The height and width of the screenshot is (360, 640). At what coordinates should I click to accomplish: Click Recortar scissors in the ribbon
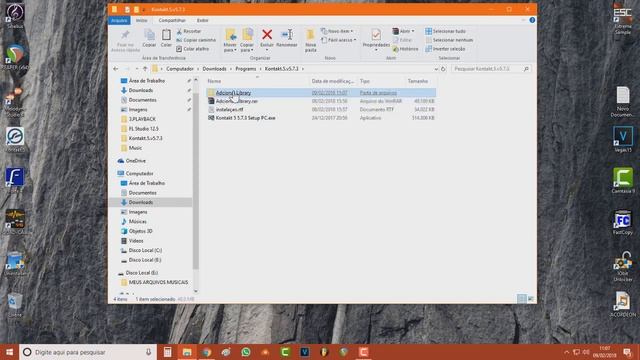189,31
